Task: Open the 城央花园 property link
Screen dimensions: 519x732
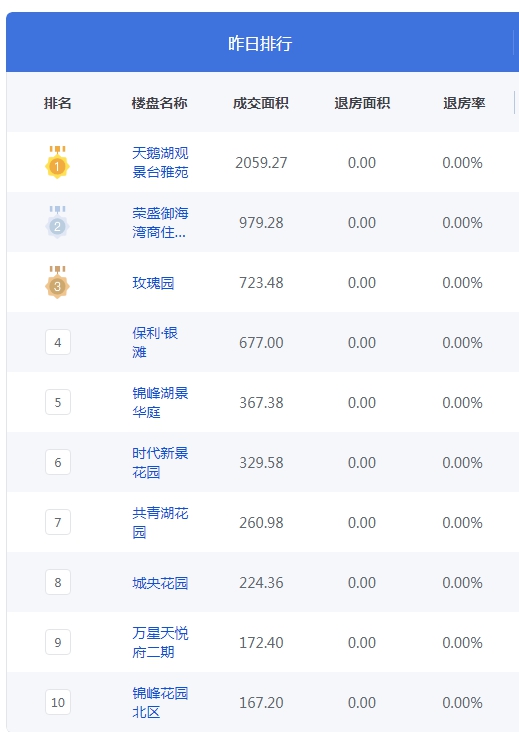Action: pos(160,583)
